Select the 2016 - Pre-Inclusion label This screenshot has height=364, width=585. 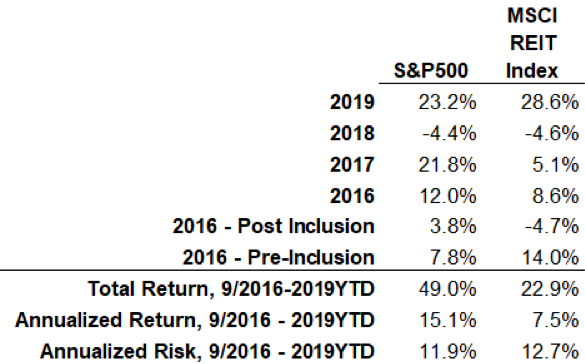278,257
